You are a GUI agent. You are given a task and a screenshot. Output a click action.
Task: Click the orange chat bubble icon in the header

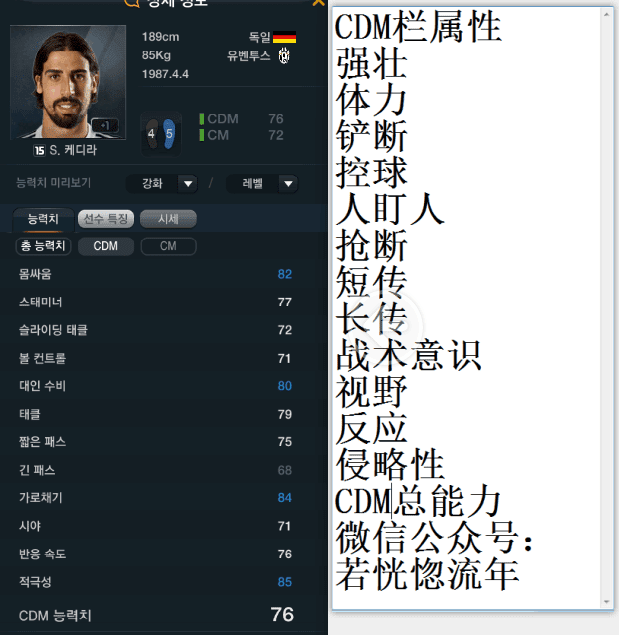pos(131,3)
